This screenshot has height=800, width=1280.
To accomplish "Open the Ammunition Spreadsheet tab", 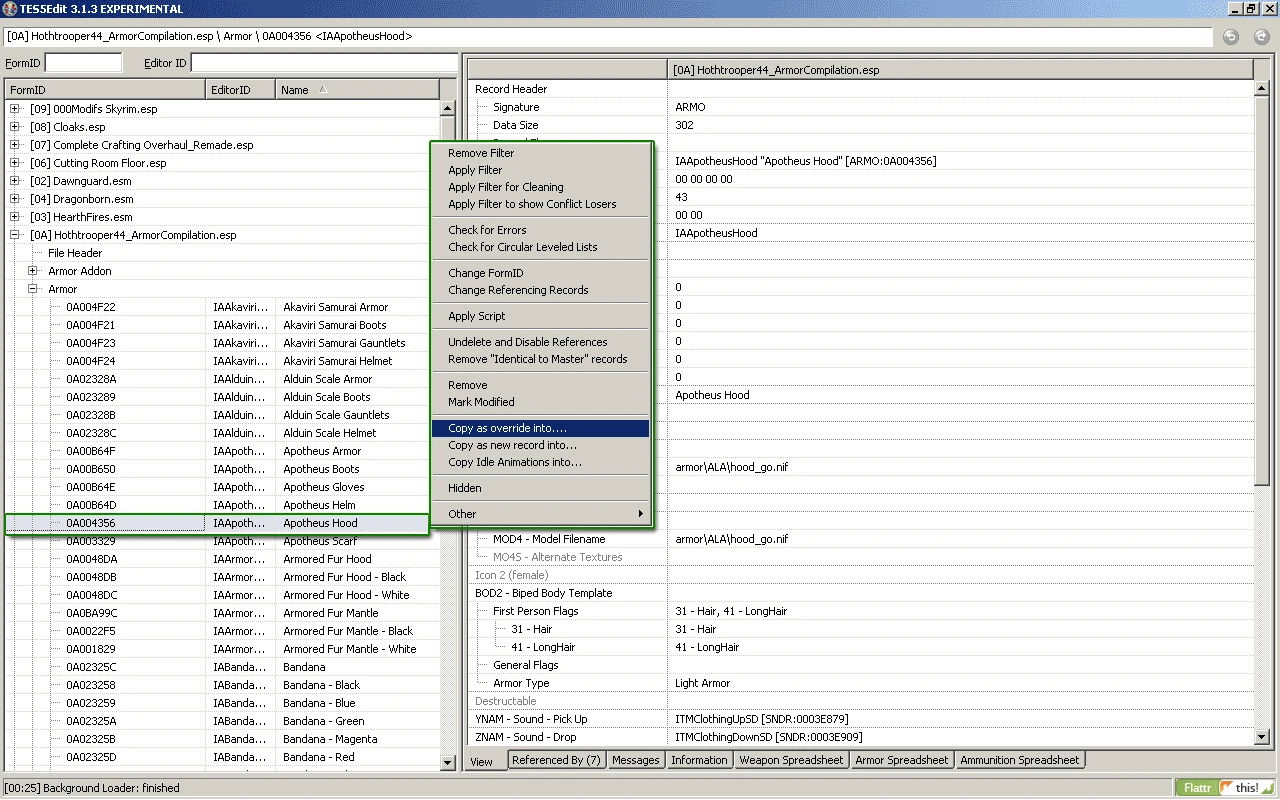I will pyautogui.click(x=1019, y=760).
